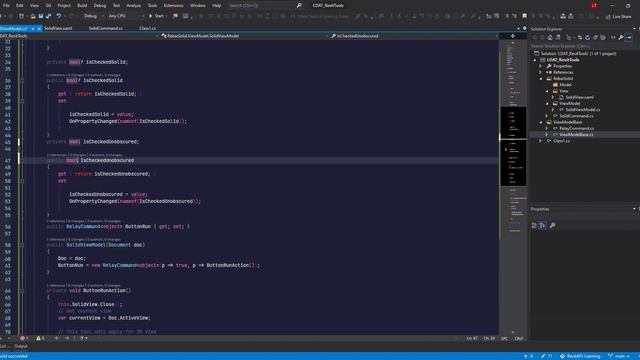The width and height of the screenshot is (640, 360).
Task: Switch to the Class1.cs tab
Action: click(x=147, y=29)
